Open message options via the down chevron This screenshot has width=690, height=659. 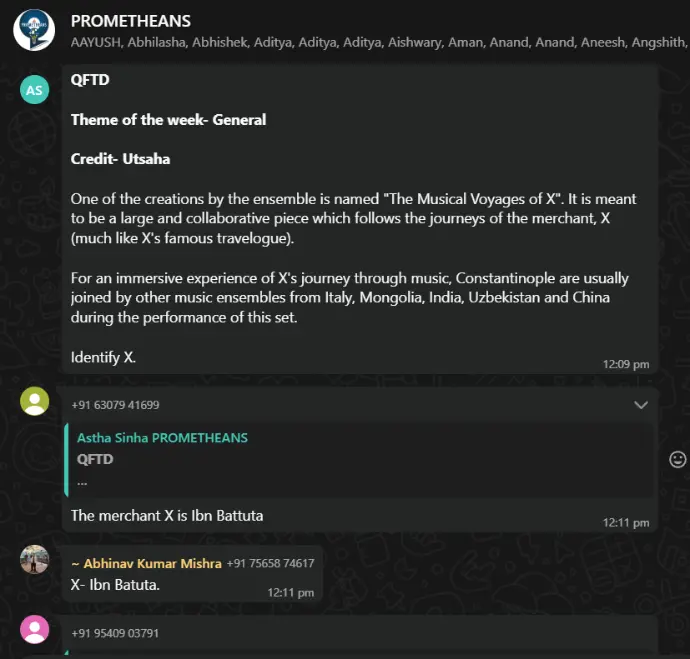(x=641, y=405)
